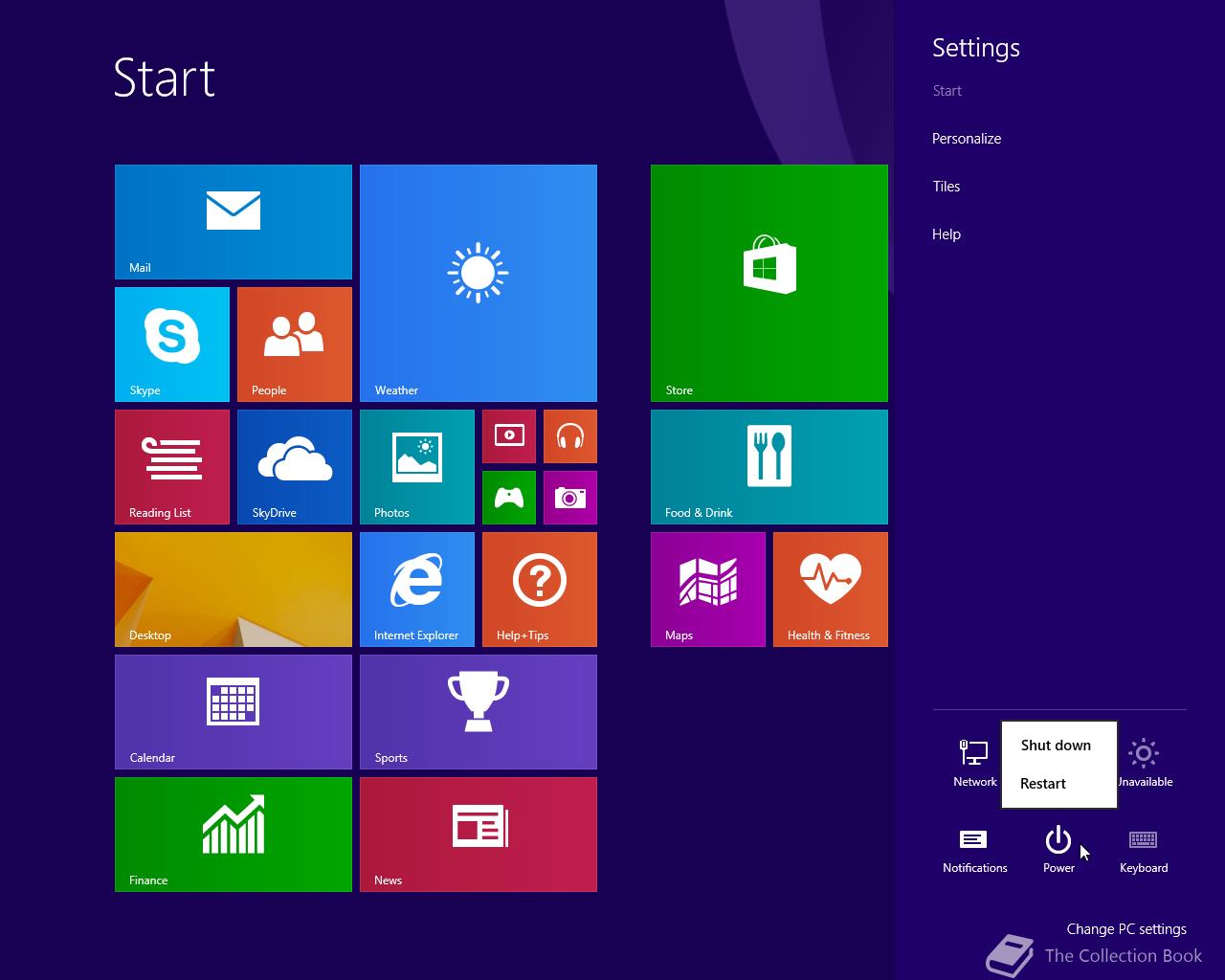The width and height of the screenshot is (1225, 980).
Task: Open the Photos tile
Action: [x=417, y=467]
